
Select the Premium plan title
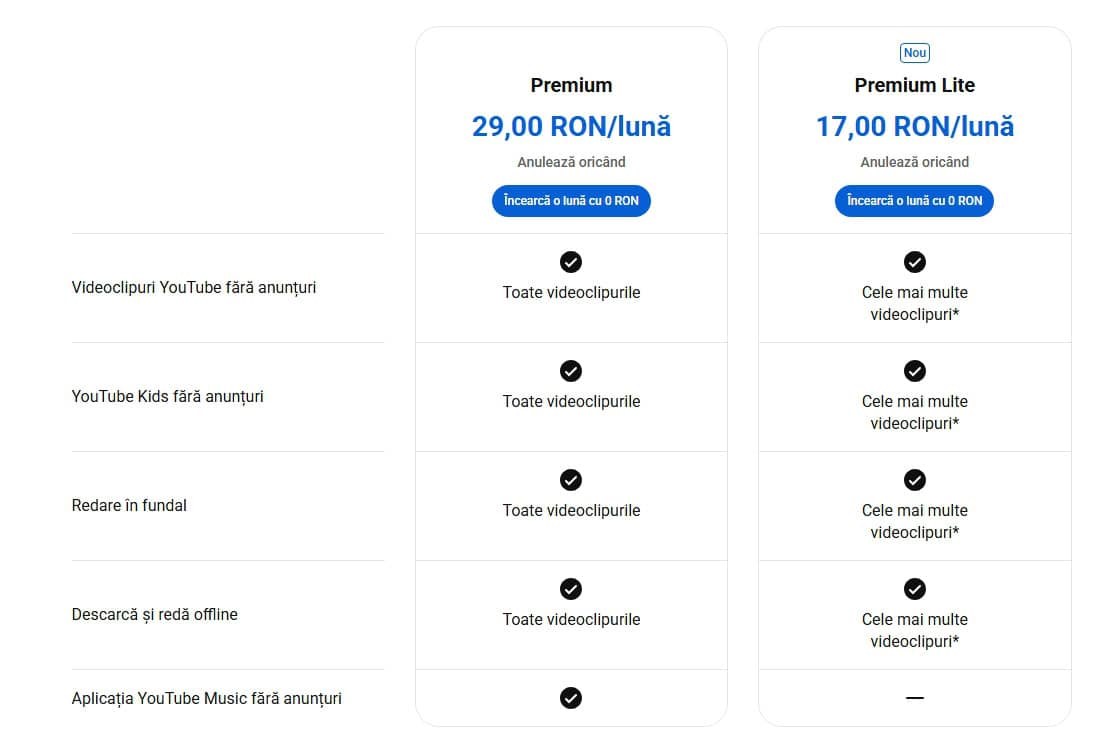tap(571, 85)
